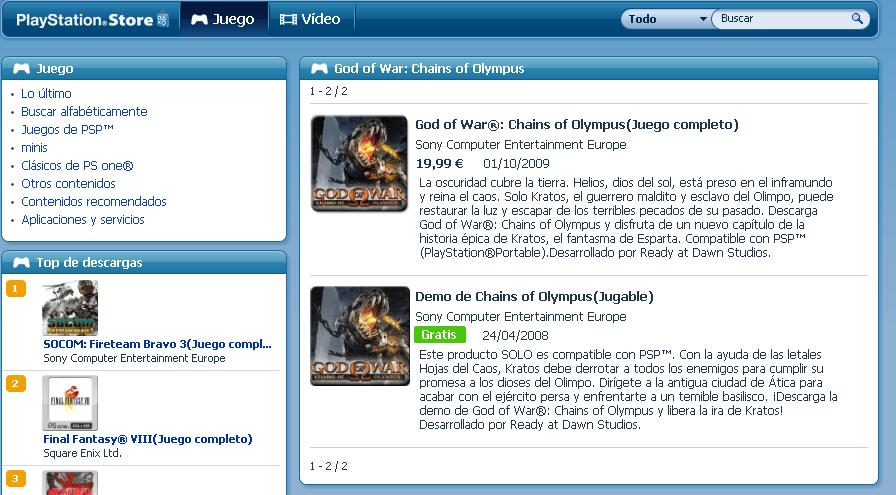
Task: Click the film icon in Vídeo tab
Action: pyautogui.click(x=288, y=19)
